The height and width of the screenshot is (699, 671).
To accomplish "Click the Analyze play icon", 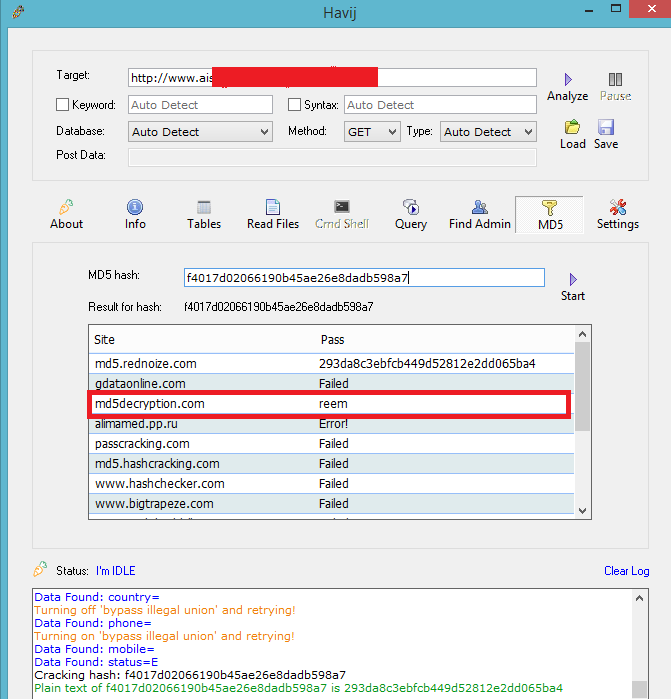I will pos(568,80).
